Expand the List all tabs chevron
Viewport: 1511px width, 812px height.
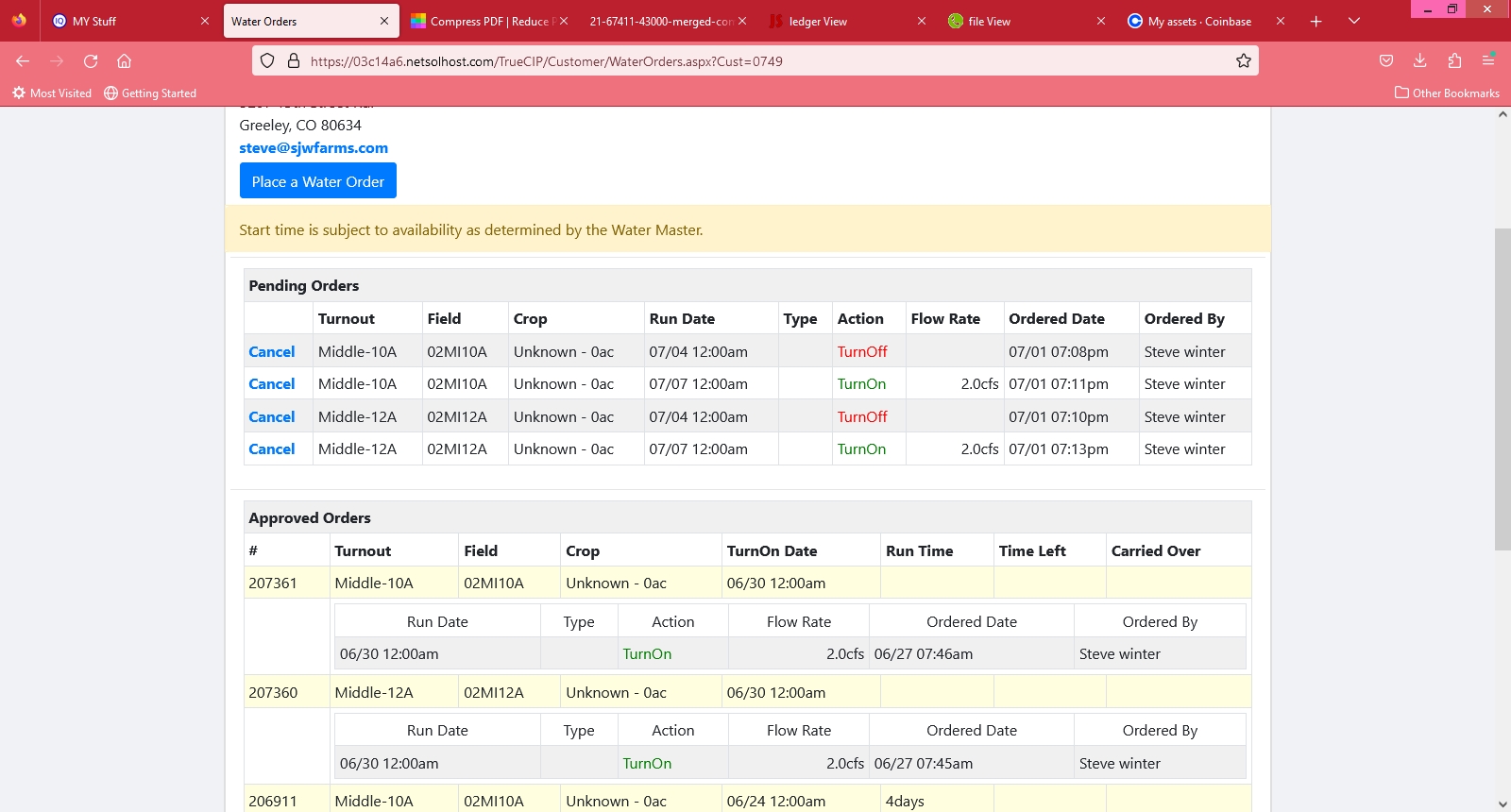1353,21
